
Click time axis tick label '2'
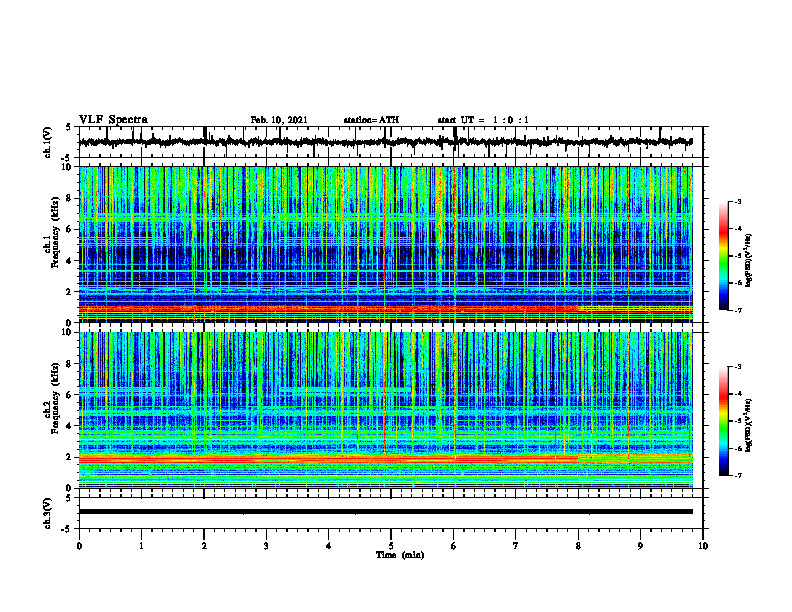(204, 546)
